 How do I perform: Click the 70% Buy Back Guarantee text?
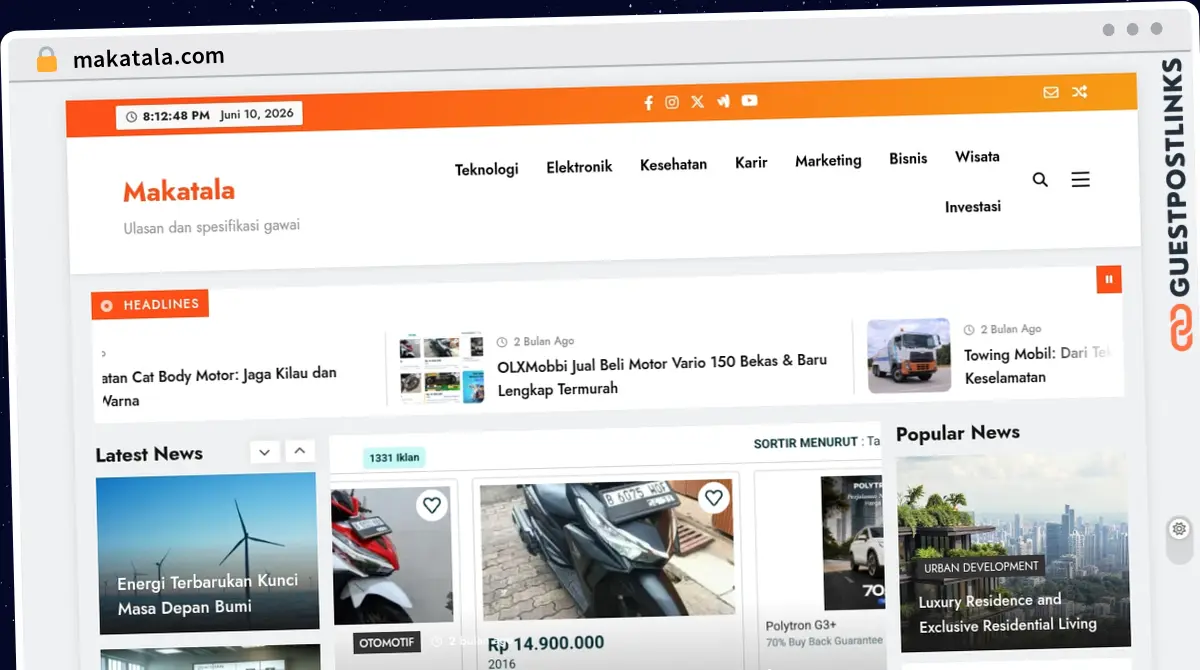(824, 641)
